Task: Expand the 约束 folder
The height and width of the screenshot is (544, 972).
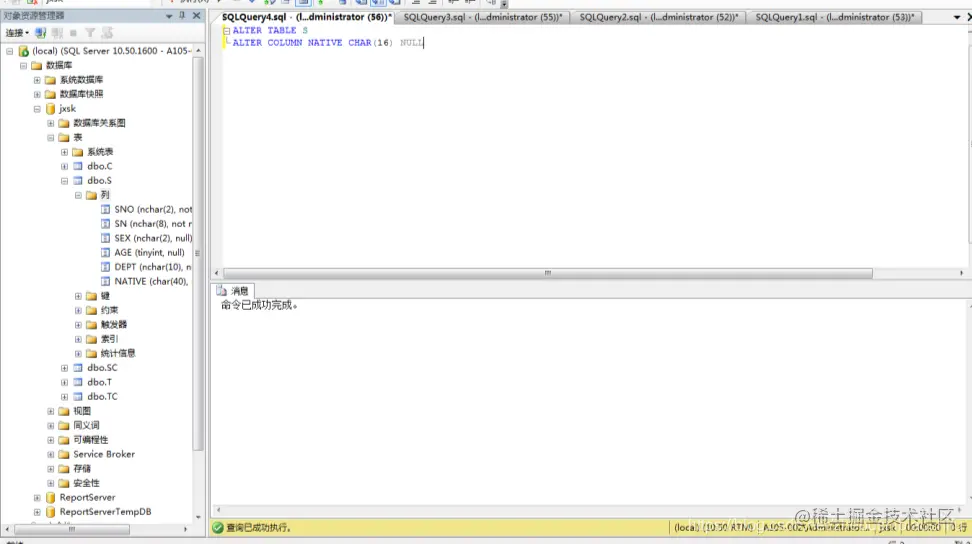Action: pos(78,310)
